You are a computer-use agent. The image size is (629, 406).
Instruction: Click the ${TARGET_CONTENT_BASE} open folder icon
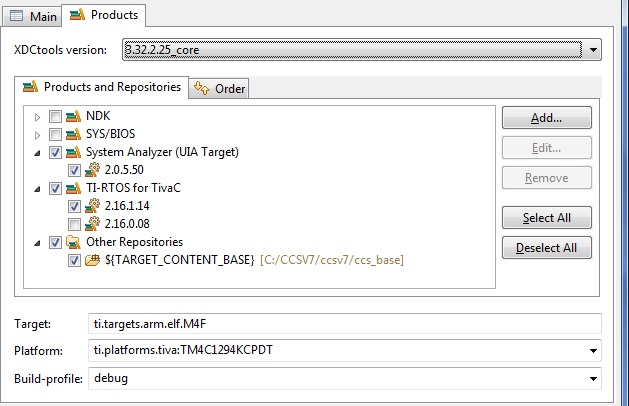coord(92,260)
